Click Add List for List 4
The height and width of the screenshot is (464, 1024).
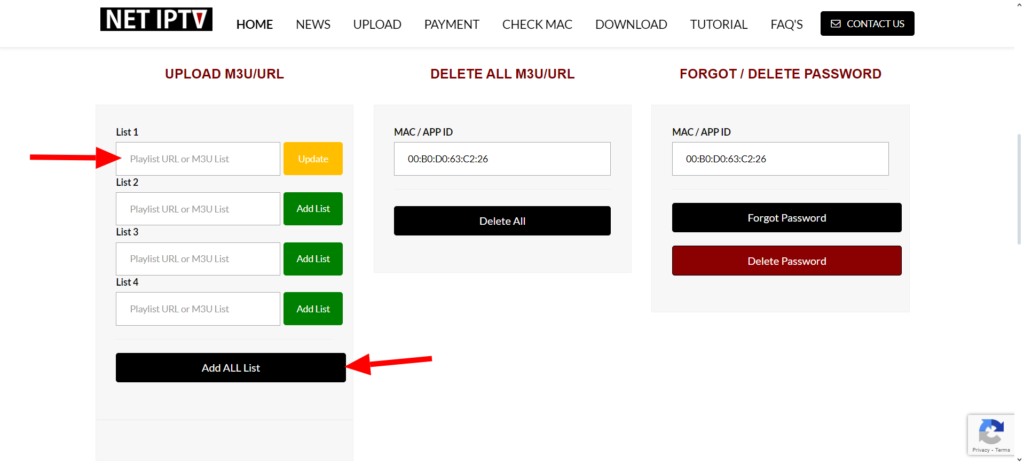pyautogui.click(x=313, y=309)
